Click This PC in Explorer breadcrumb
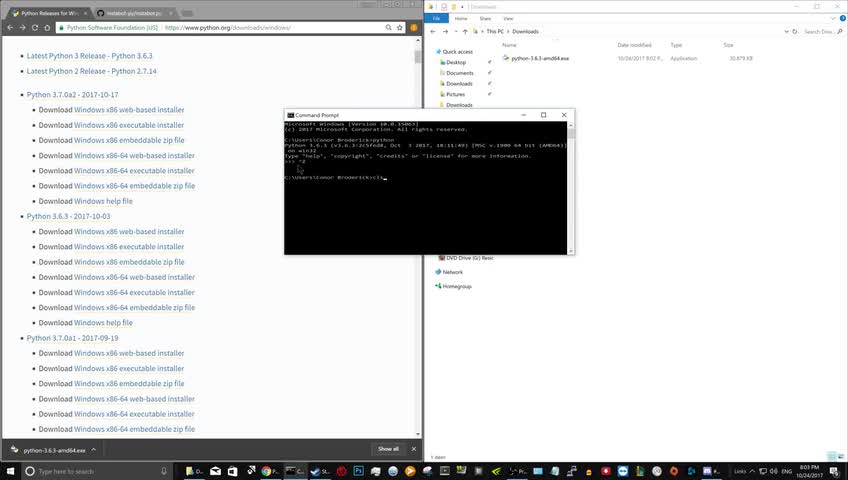Viewport: 848px width, 480px height. click(495, 32)
